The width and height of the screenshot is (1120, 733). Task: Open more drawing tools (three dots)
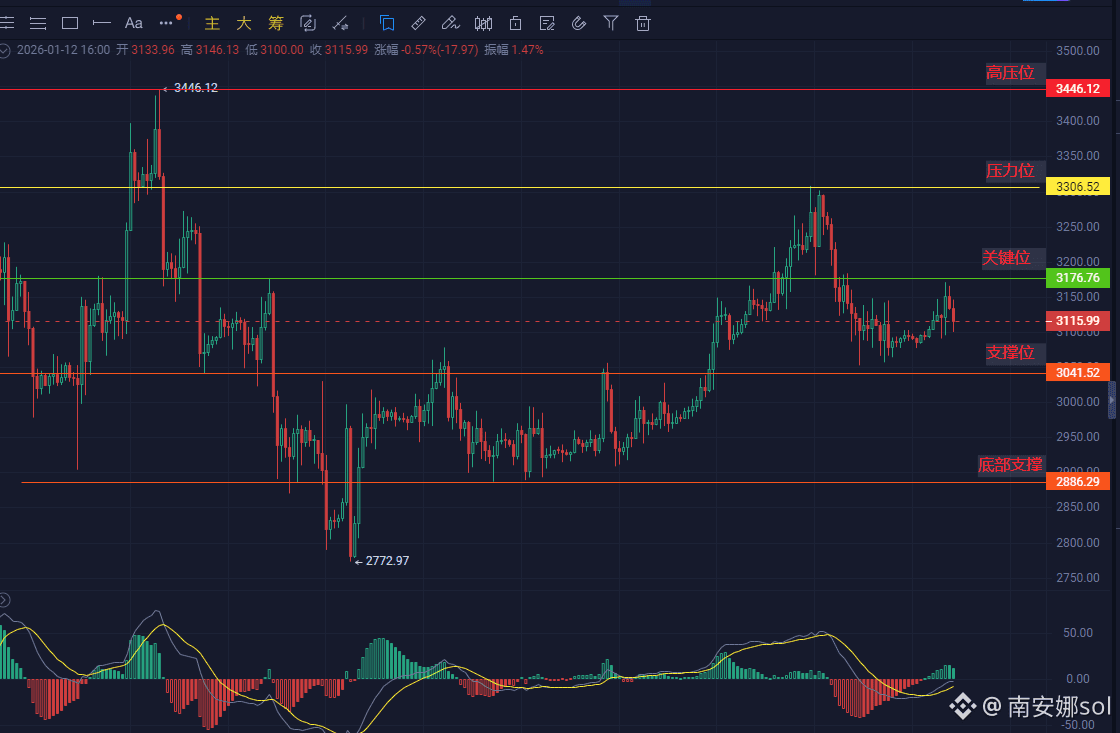pyautogui.click(x=166, y=23)
